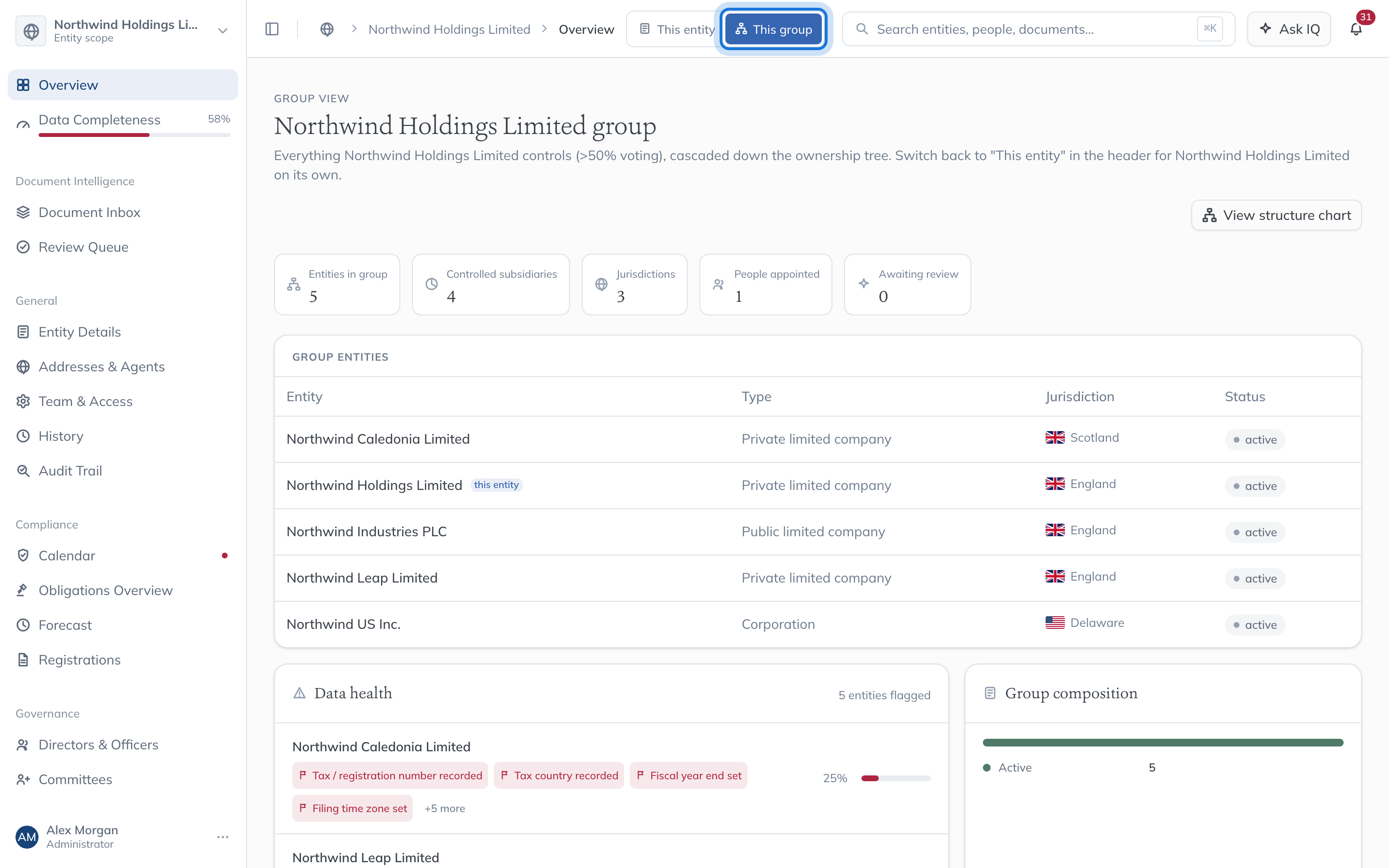Click Northwind Holdings Limited breadcrumb link
The width and height of the screenshot is (1389, 868).
point(449,29)
